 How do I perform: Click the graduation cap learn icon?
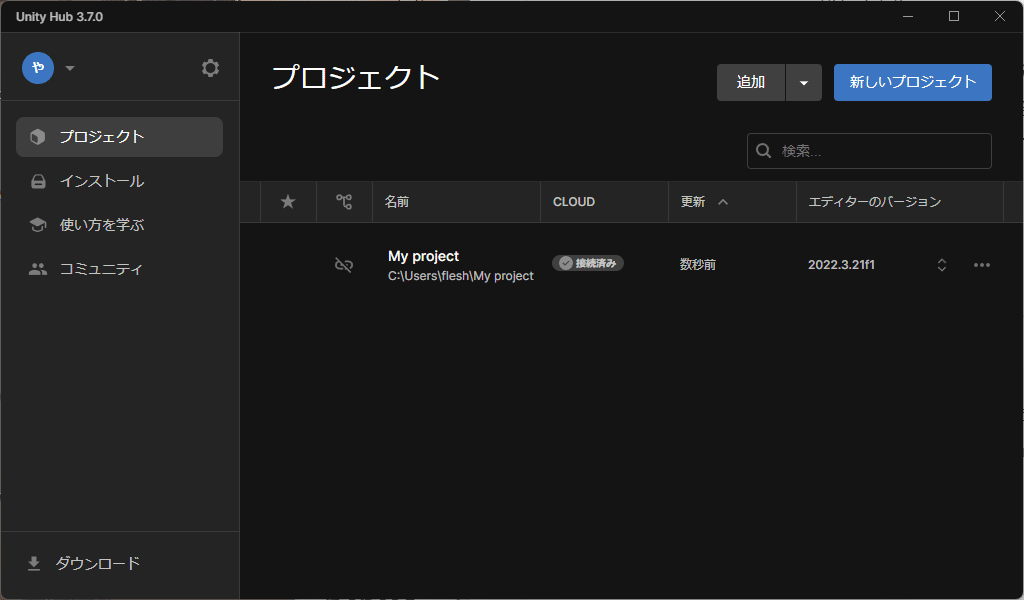(x=38, y=225)
